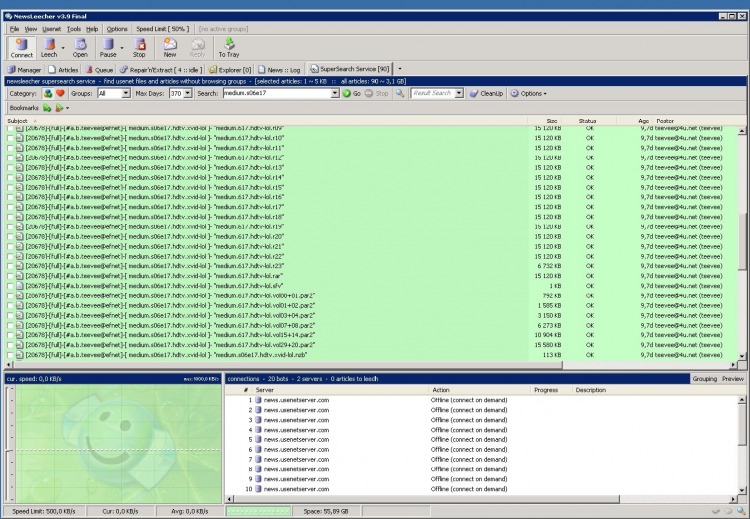Viewport: 750px width, 519px height.
Task: Tick checkbox for medium.617.hdtv-lol.r20 row
Action: click(x=10, y=237)
